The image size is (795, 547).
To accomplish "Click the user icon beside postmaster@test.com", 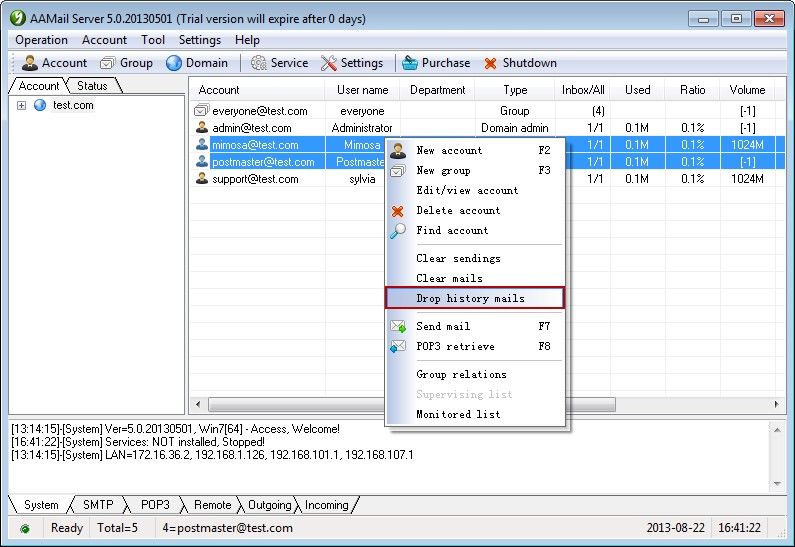I will coord(202,161).
